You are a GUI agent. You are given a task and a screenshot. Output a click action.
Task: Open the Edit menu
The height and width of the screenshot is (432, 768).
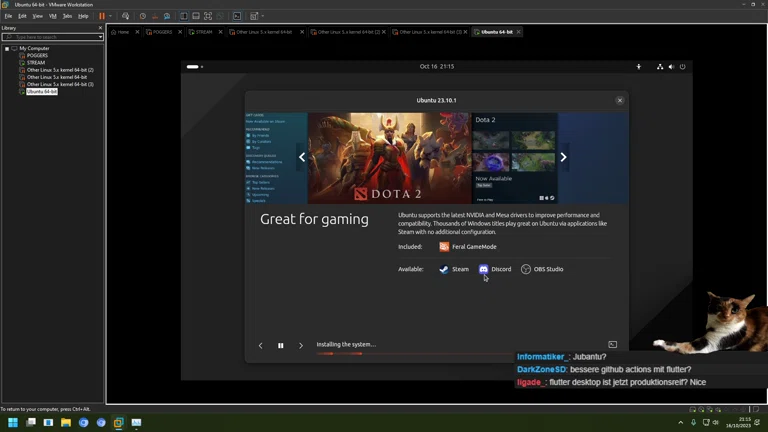pyautogui.click(x=23, y=16)
